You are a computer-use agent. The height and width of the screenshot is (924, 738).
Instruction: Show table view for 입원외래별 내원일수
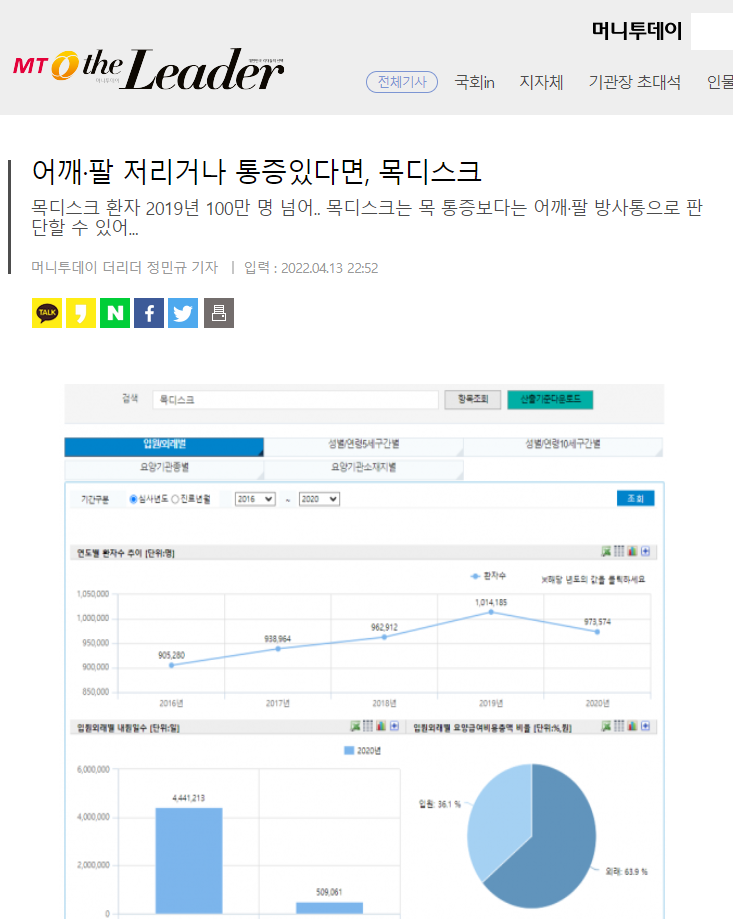pos(368,727)
